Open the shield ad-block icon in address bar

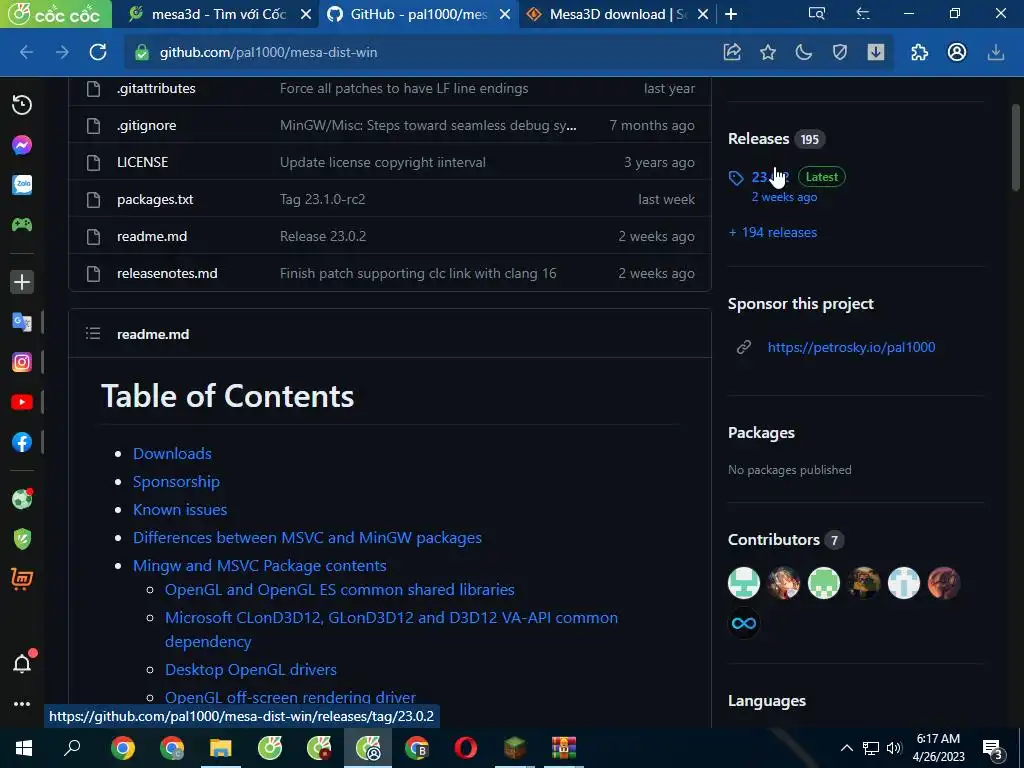click(x=840, y=52)
